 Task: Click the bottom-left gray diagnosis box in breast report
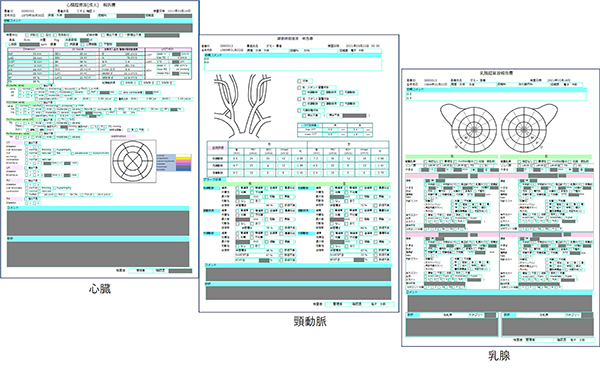(x=452, y=327)
